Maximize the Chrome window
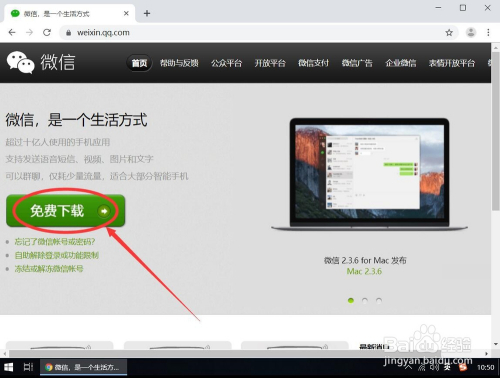 pyautogui.click(x=463, y=7)
